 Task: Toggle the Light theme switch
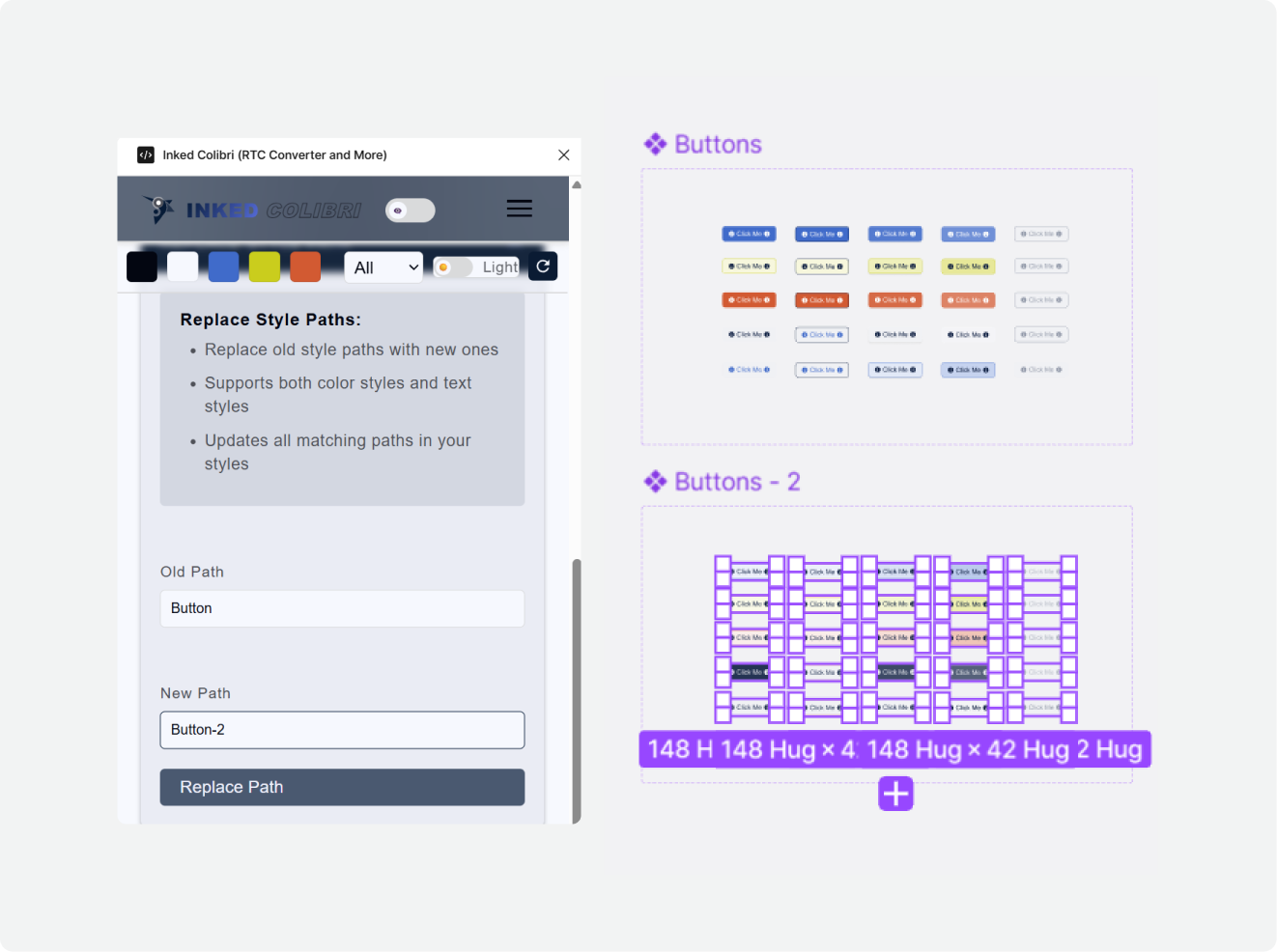(454, 267)
